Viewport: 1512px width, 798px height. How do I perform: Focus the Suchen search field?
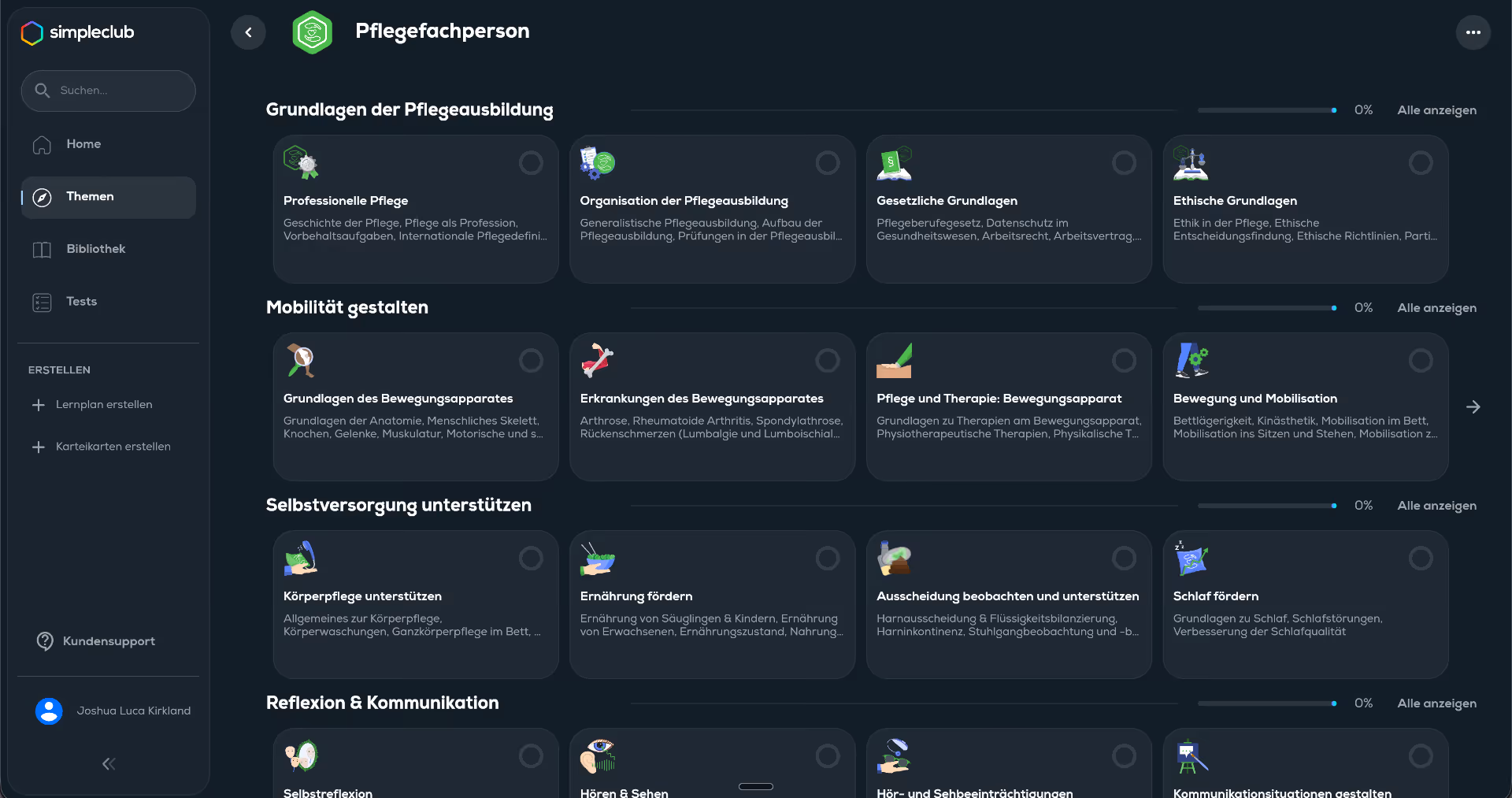(x=109, y=91)
